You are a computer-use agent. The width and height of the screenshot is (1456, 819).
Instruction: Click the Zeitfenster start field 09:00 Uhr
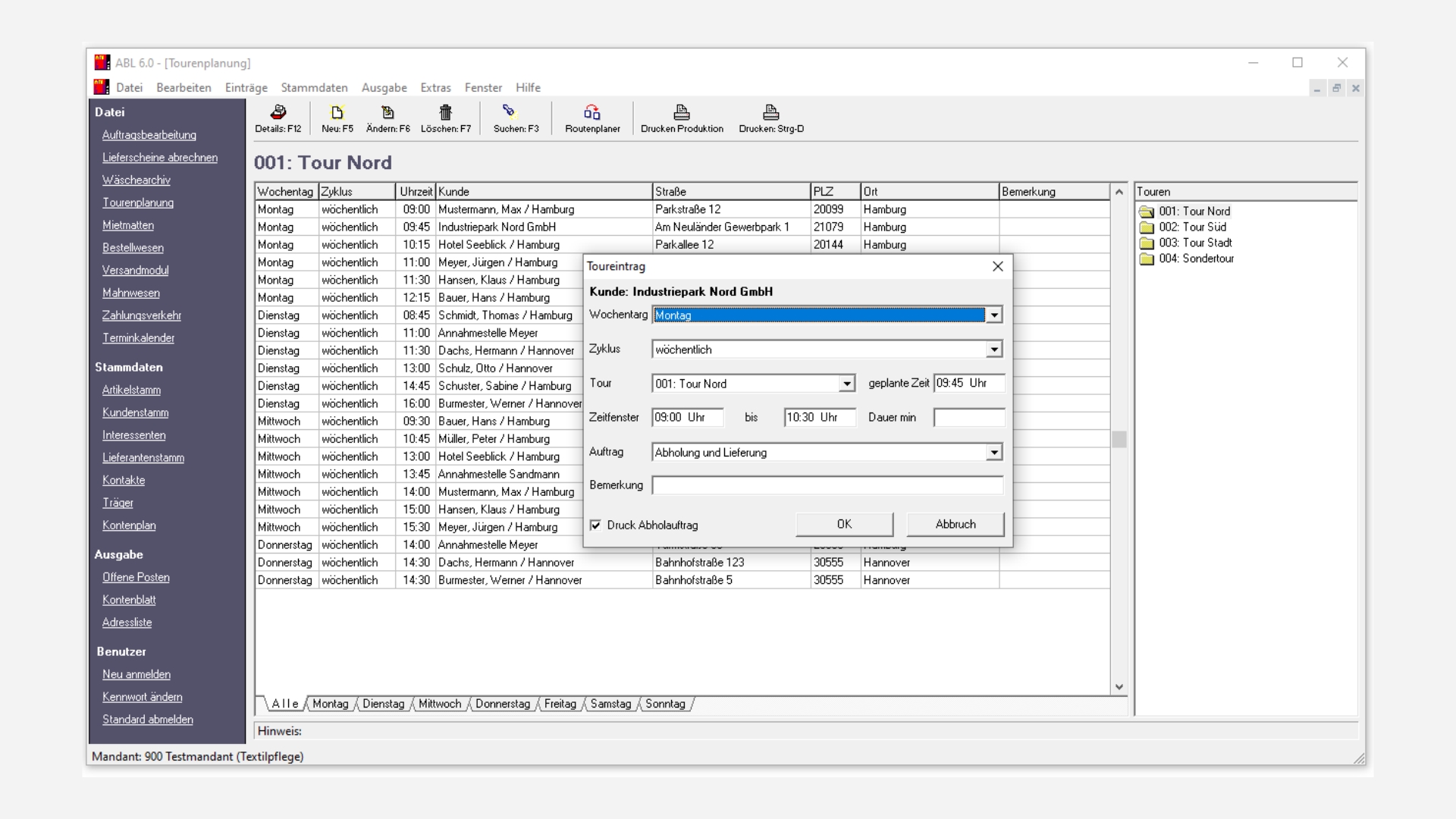coord(688,418)
